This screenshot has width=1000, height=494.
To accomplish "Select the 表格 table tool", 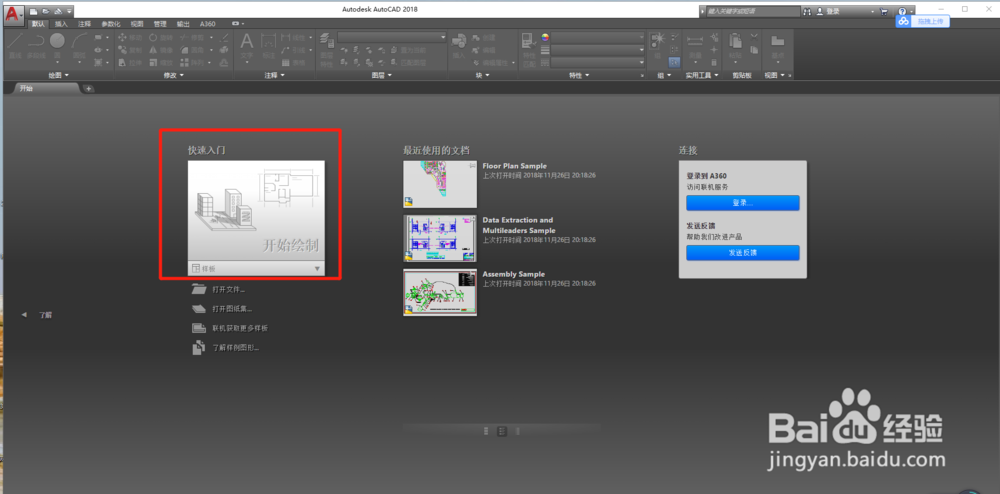I will tap(292, 62).
